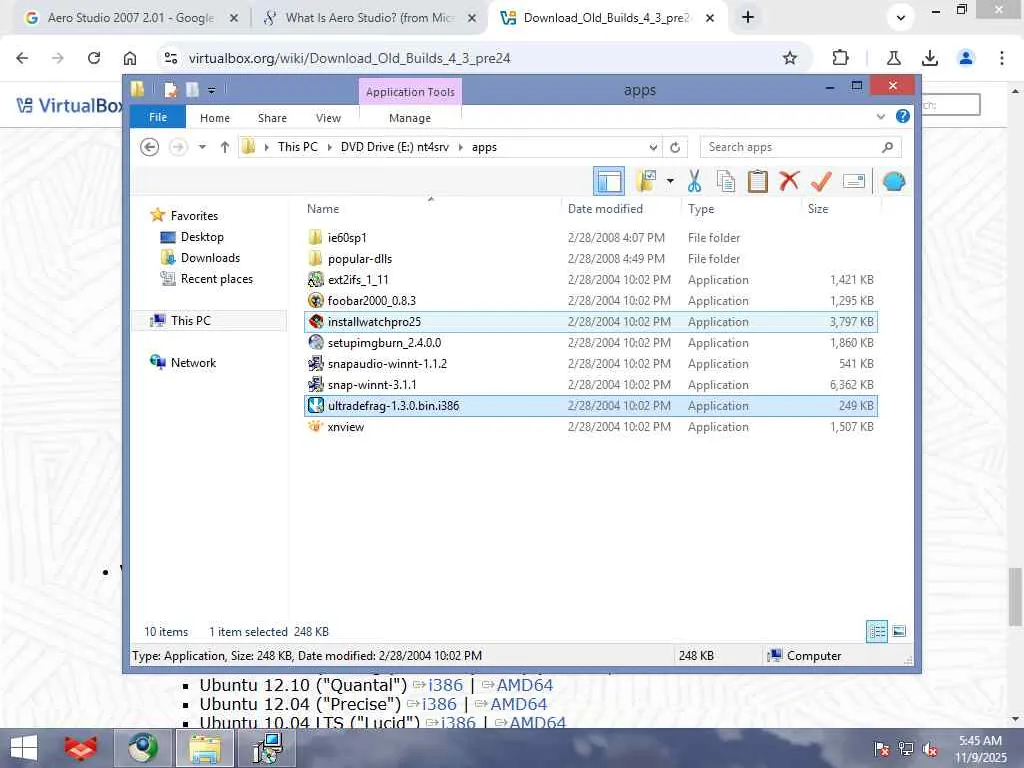Click the new folder icon in Explorer title bar
Screen dimensions: 1024x768
point(192,90)
